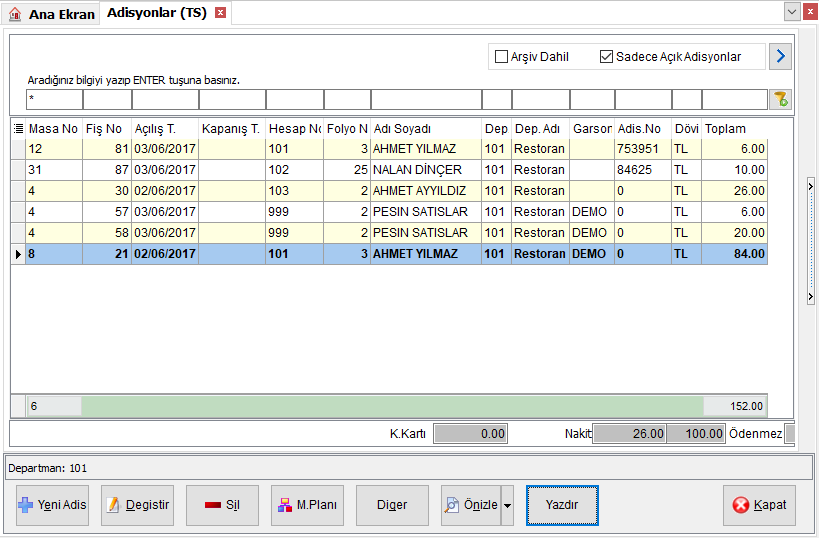This screenshot has width=819, height=538.
Task: Uncheck Sadece Açık Adisyonlar checkbox
Action: [606, 56]
